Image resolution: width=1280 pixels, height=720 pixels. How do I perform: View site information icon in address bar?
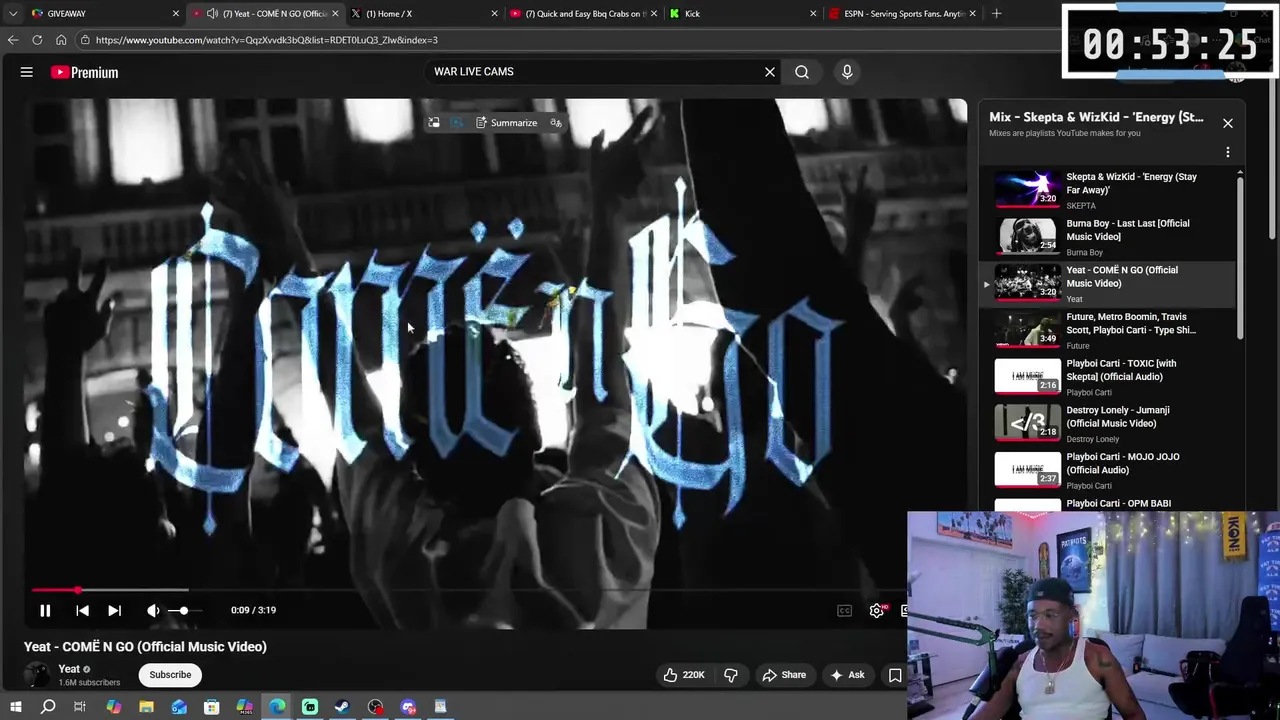pos(86,40)
